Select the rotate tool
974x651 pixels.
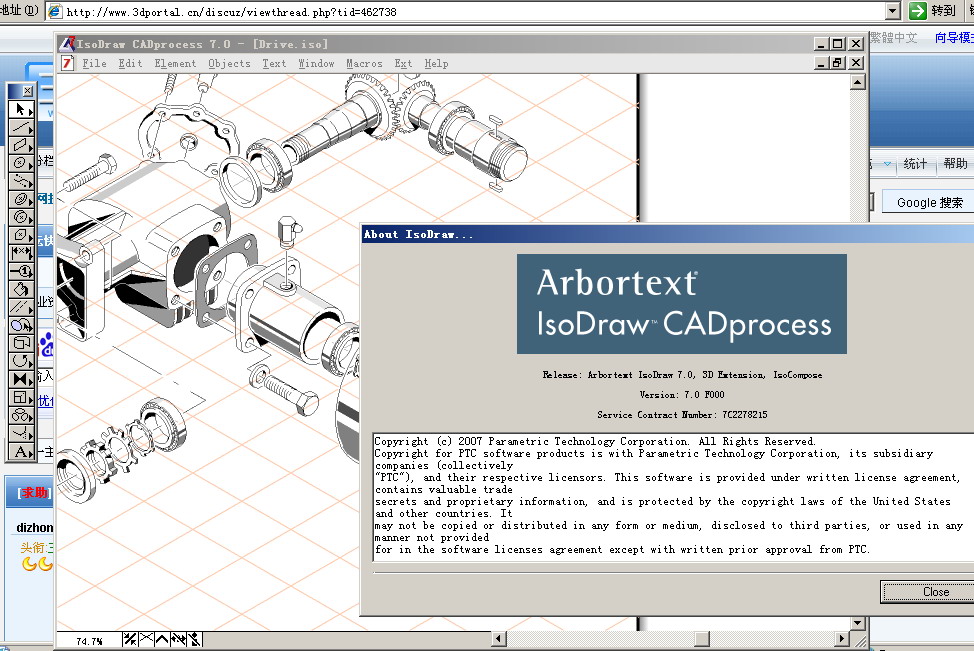coord(20,362)
